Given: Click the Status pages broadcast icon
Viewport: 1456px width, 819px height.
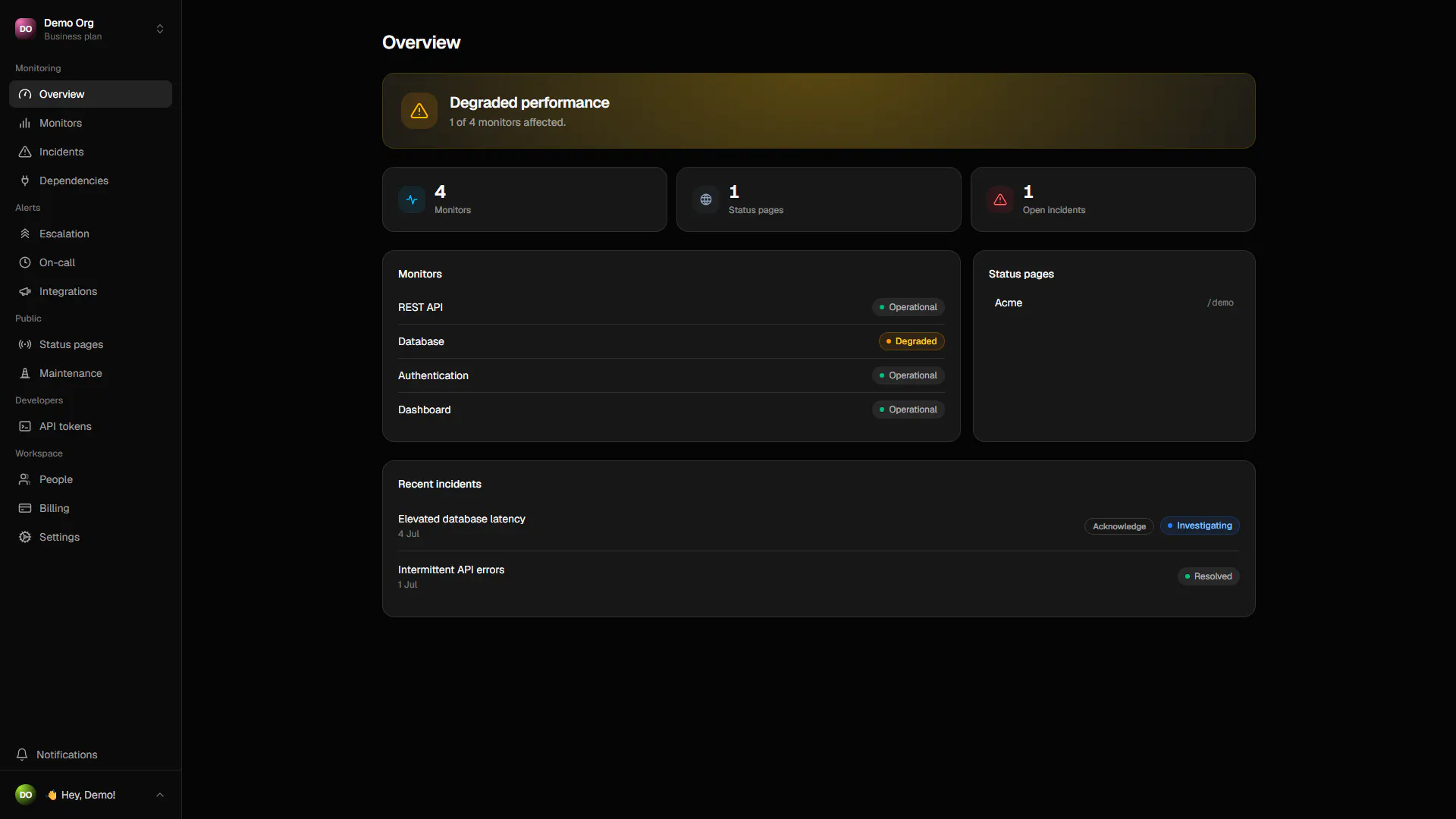Looking at the screenshot, I should tap(25, 344).
